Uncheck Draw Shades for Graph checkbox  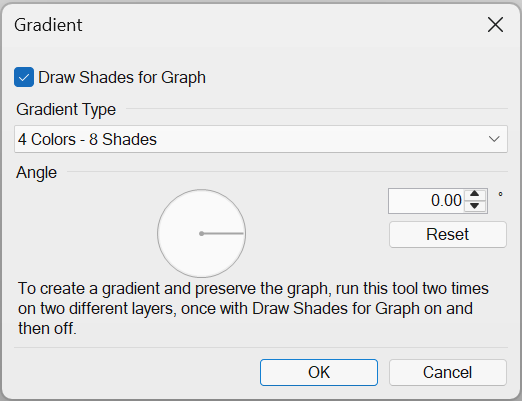point(24,77)
